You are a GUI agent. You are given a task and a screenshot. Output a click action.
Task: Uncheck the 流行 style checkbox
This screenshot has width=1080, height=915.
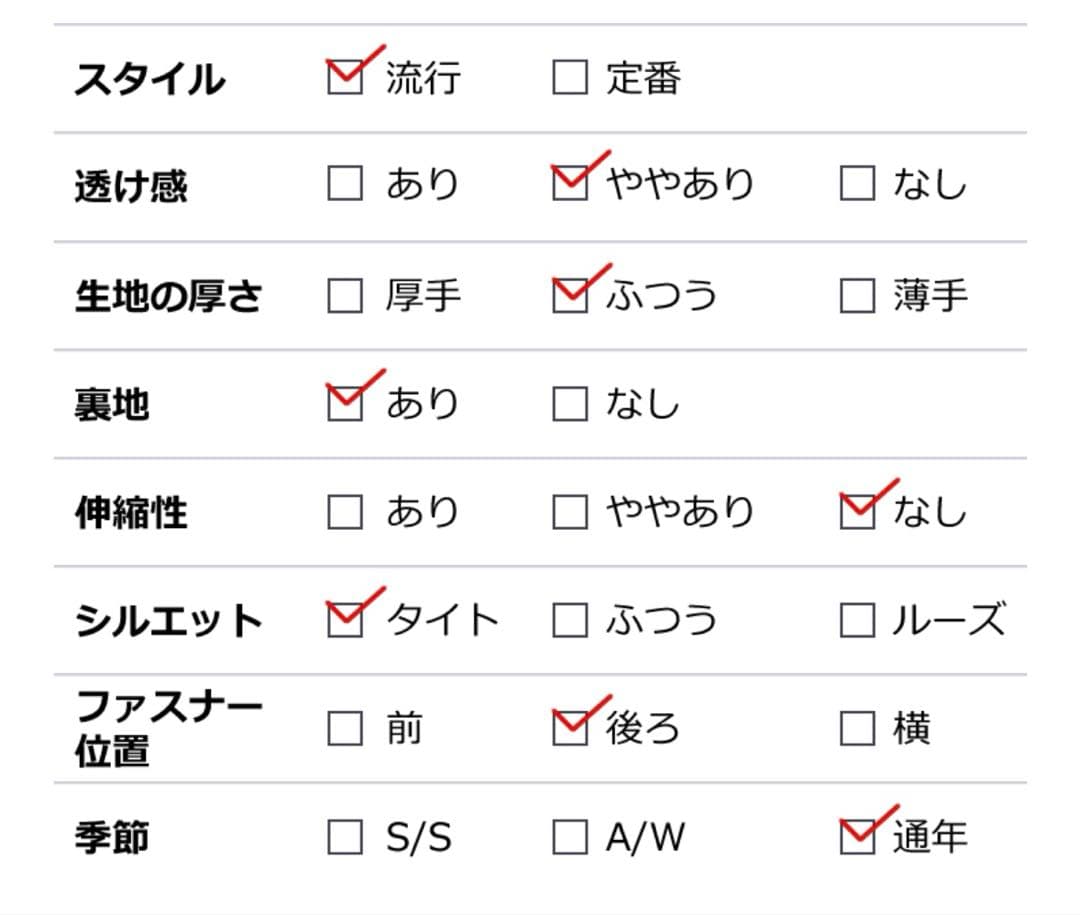(x=345, y=77)
